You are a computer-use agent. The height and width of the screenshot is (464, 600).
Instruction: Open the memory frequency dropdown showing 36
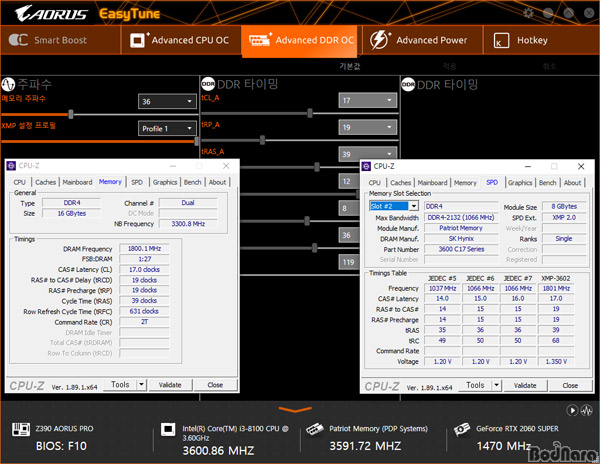coord(167,102)
